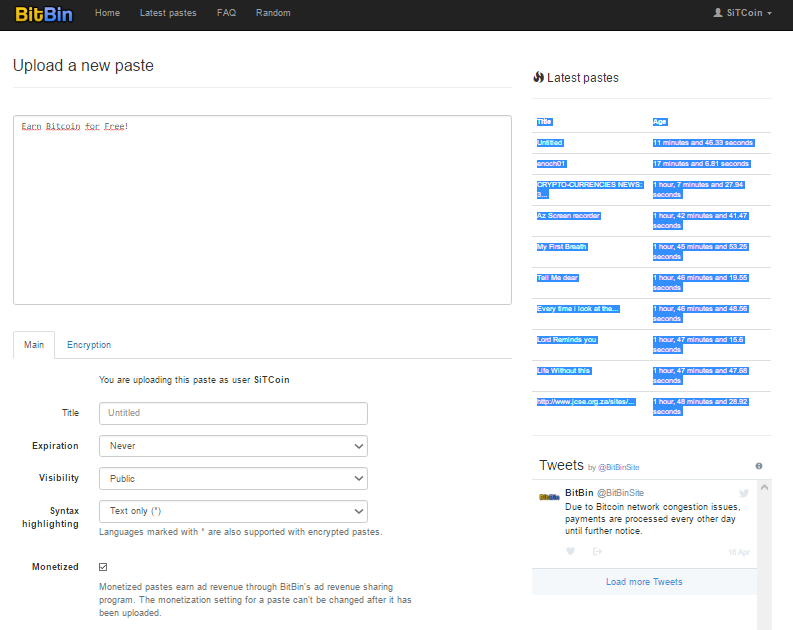793x630 pixels.
Task: Switch to the Encryption tab
Action: point(89,345)
